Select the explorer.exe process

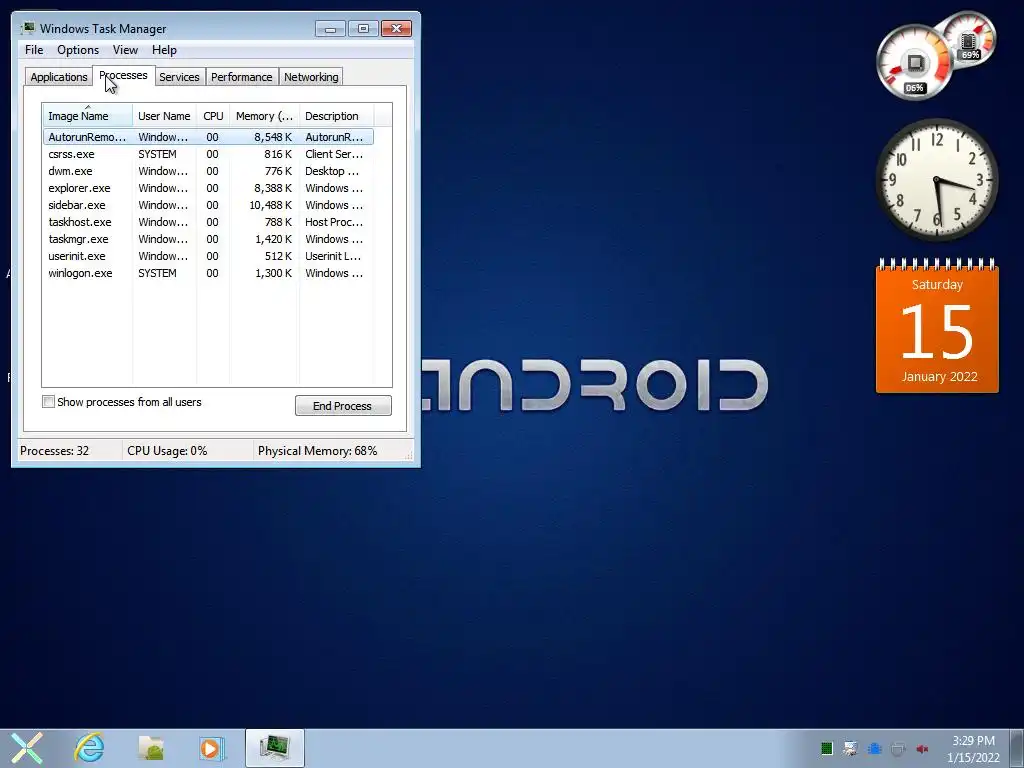[208, 188]
